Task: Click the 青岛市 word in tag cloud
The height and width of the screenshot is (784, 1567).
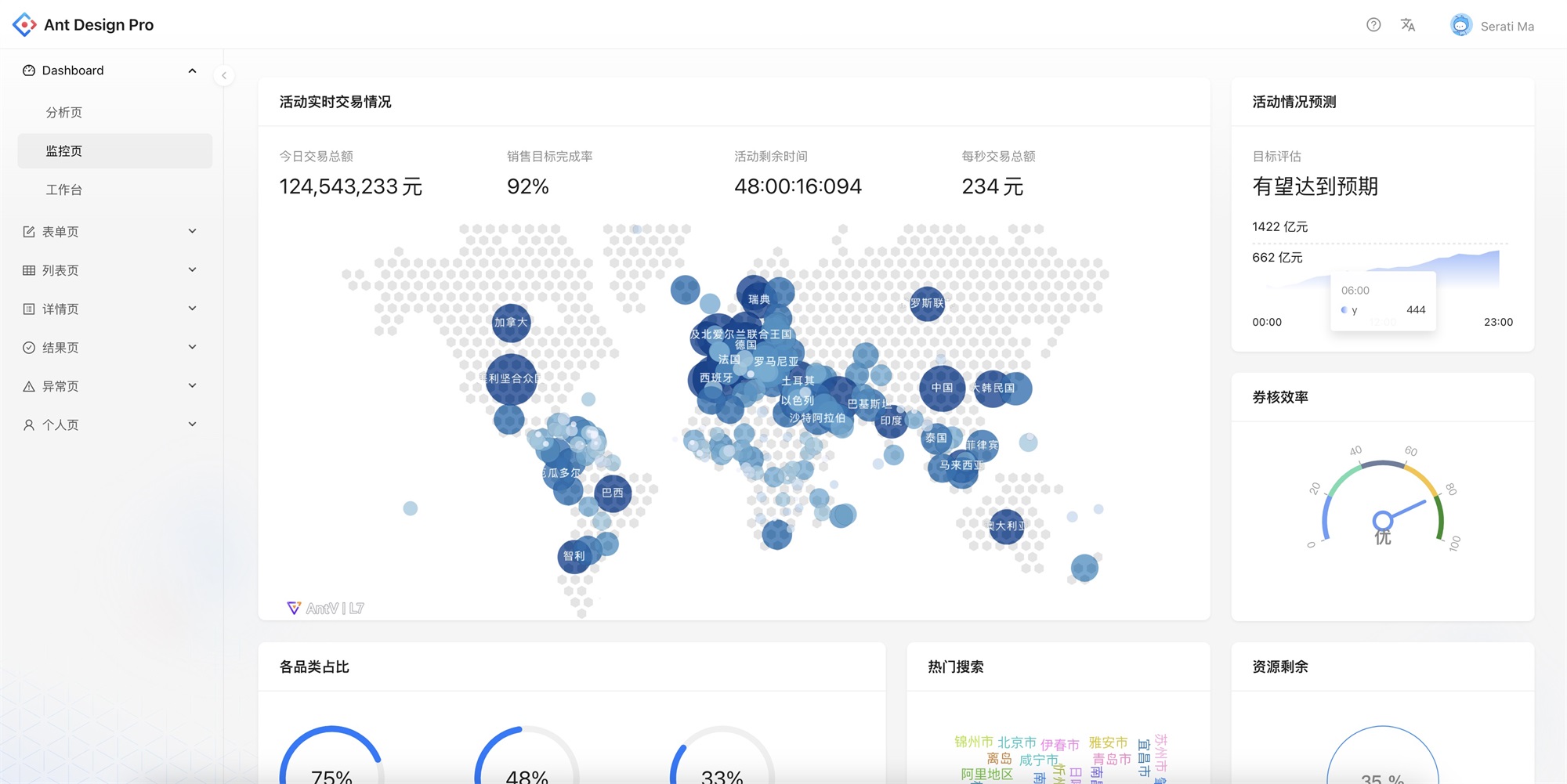Action: 1112,759
